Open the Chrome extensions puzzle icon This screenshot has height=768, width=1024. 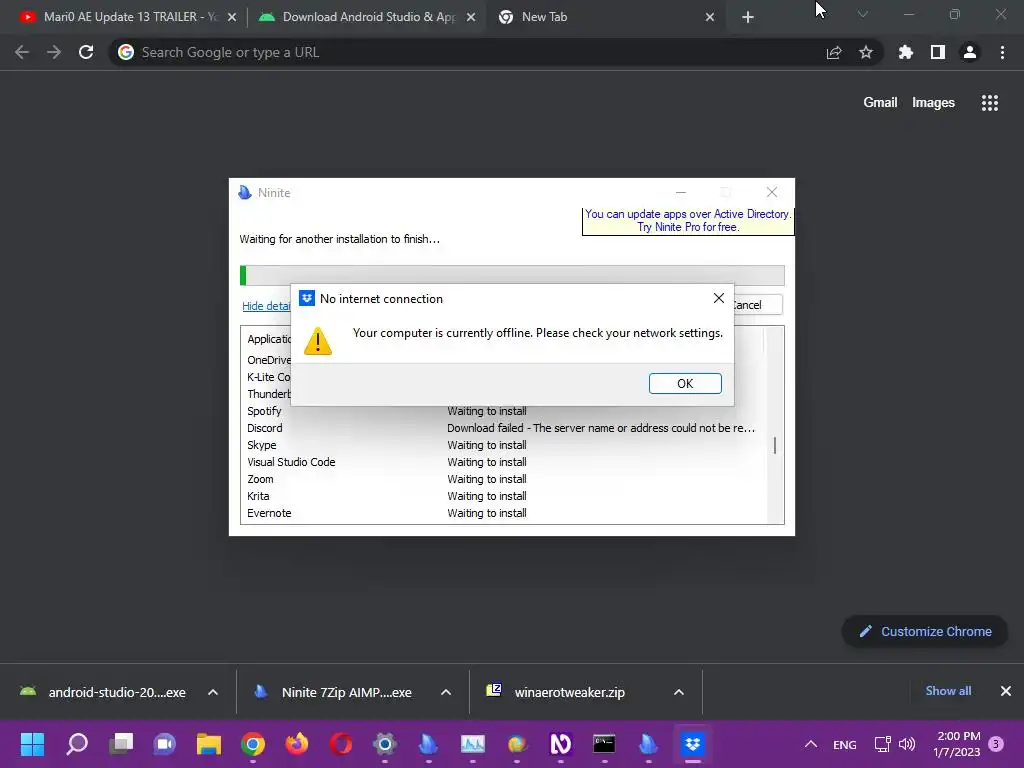906,52
